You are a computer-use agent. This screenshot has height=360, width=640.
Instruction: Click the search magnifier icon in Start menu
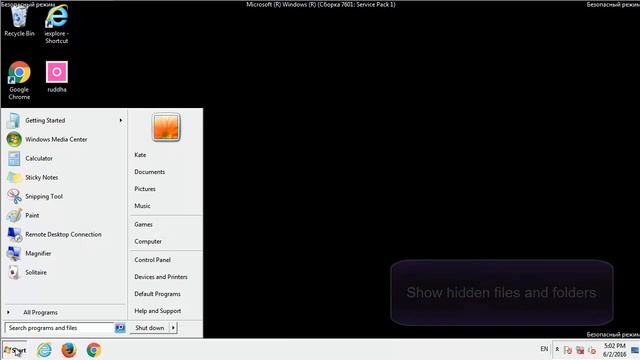click(120, 328)
